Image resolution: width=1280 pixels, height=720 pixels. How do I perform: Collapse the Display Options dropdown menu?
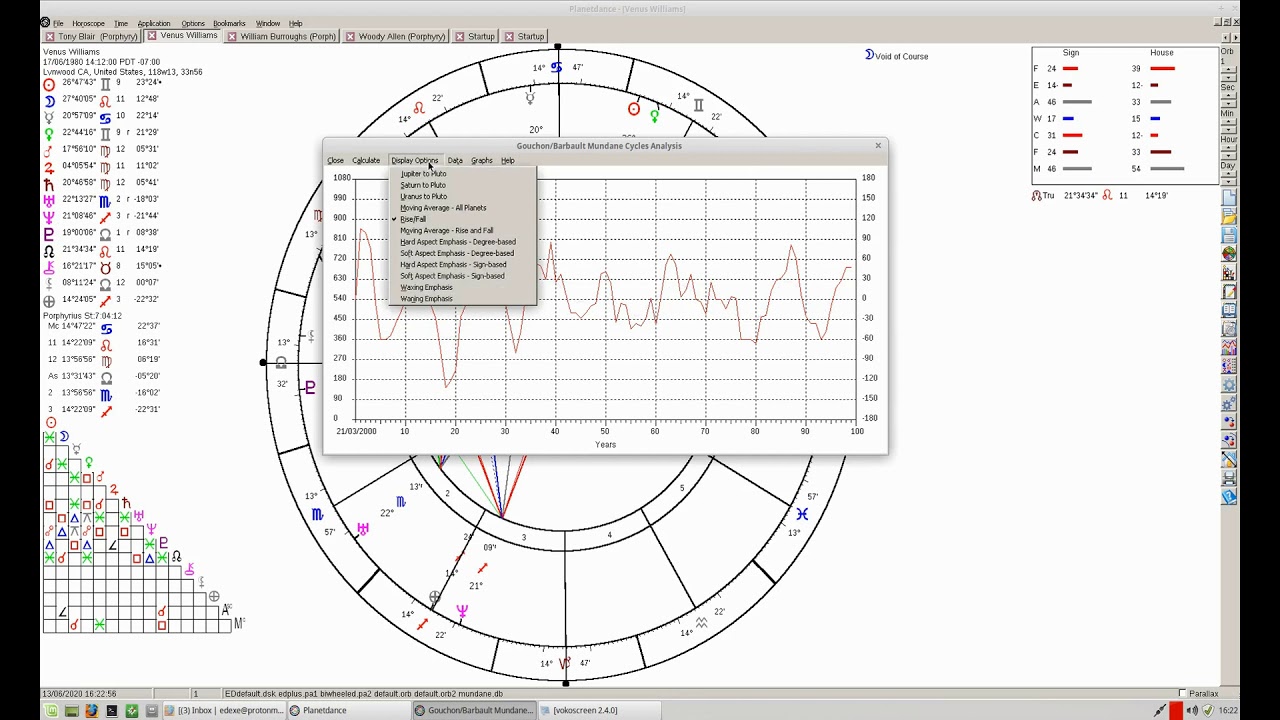[414, 160]
